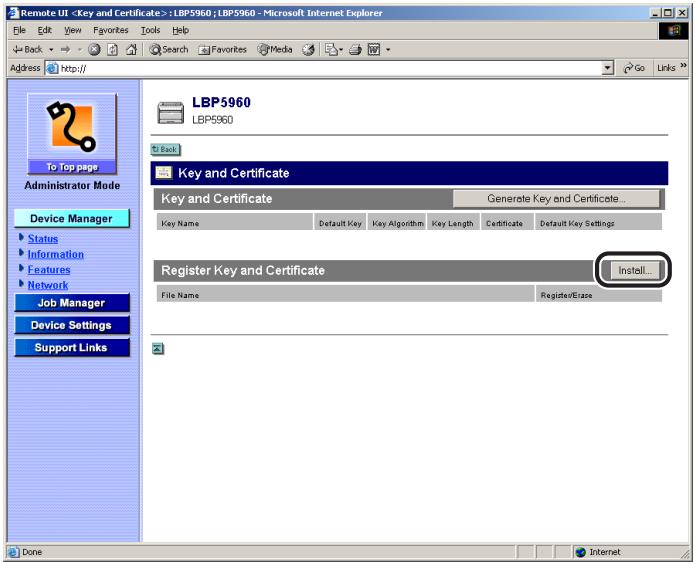Click the IE Back toolbar button
The width and height of the screenshot is (695, 562).
[x=27, y=50]
